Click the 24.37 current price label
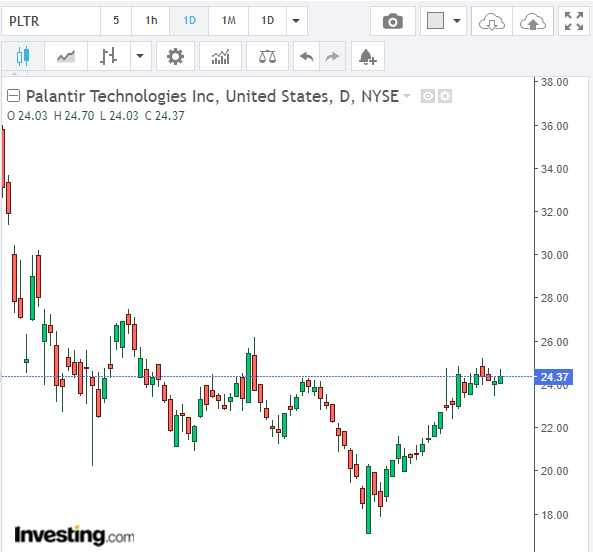The image size is (593, 552). pyautogui.click(x=554, y=377)
